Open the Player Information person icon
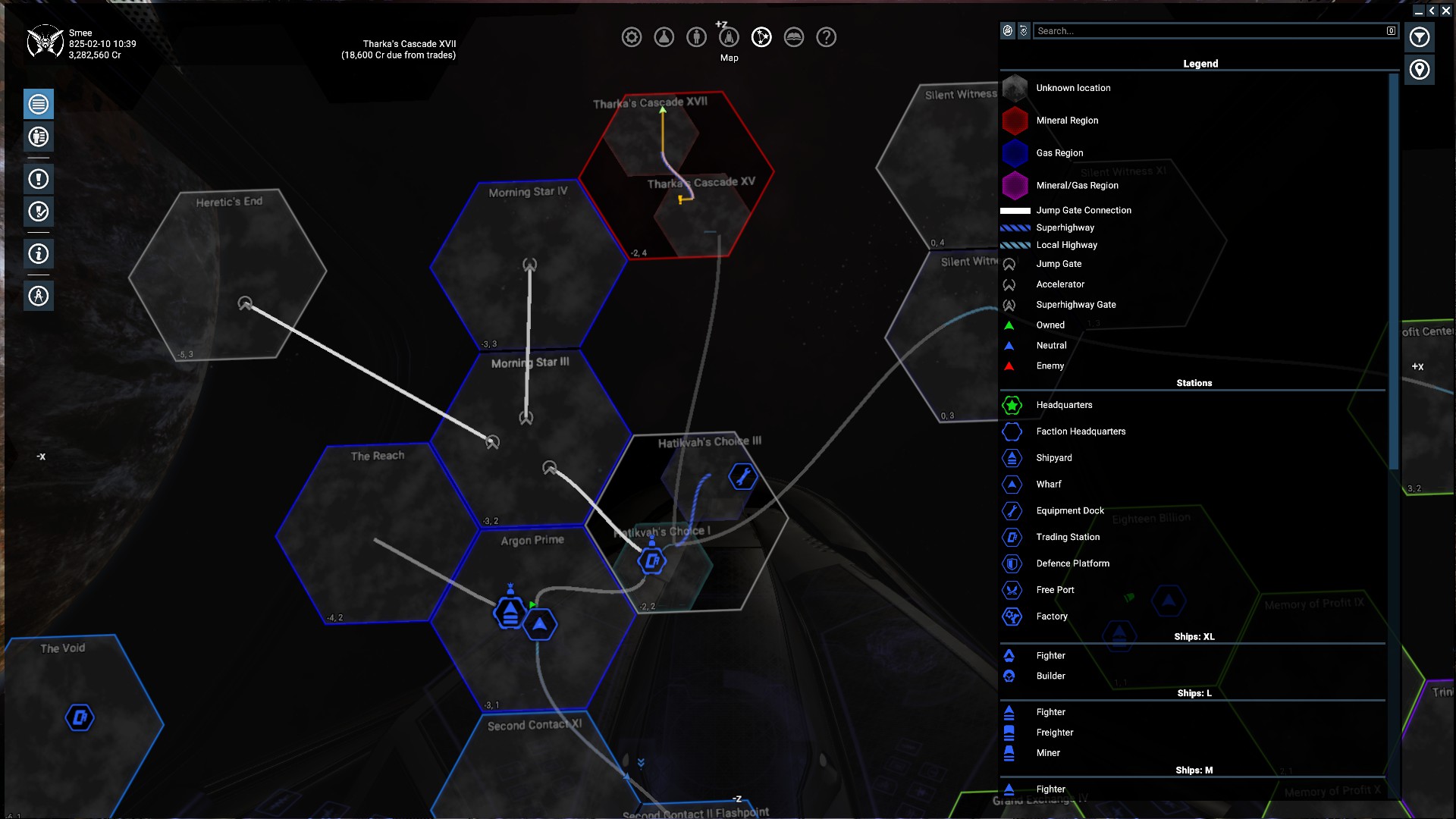Viewport: 1456px width, 819px height. tap(696, 37)
